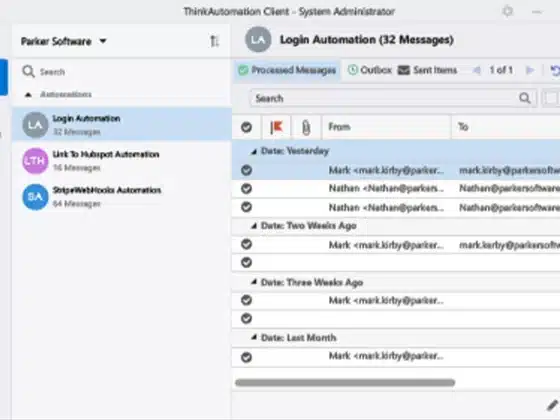This screenshot has height=420, width=560.
Task: Select Mark's sender cell under Two Weeks Ago
Action: pyautogui.click(x=386, y=245)
